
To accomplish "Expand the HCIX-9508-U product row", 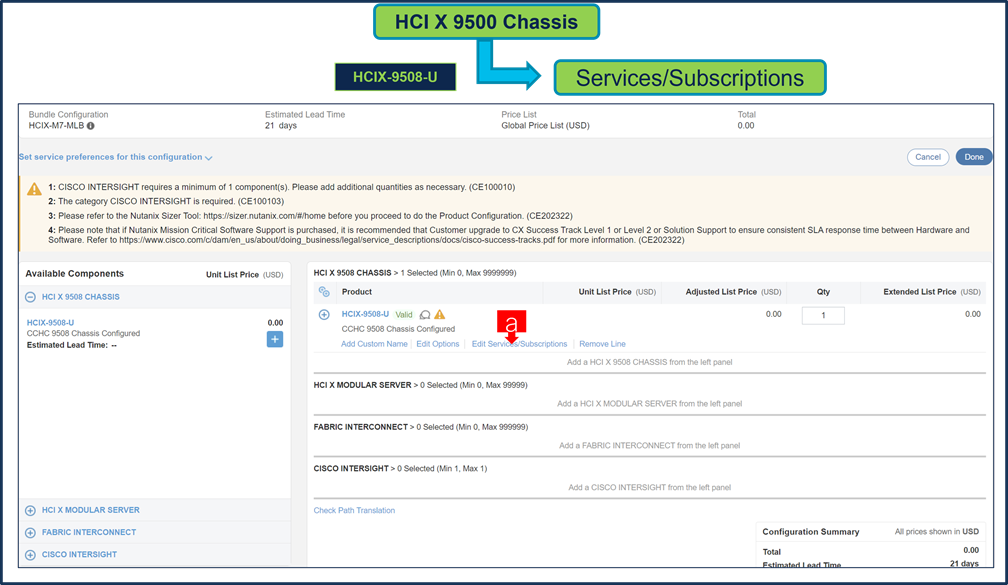I will click(324, 314).
